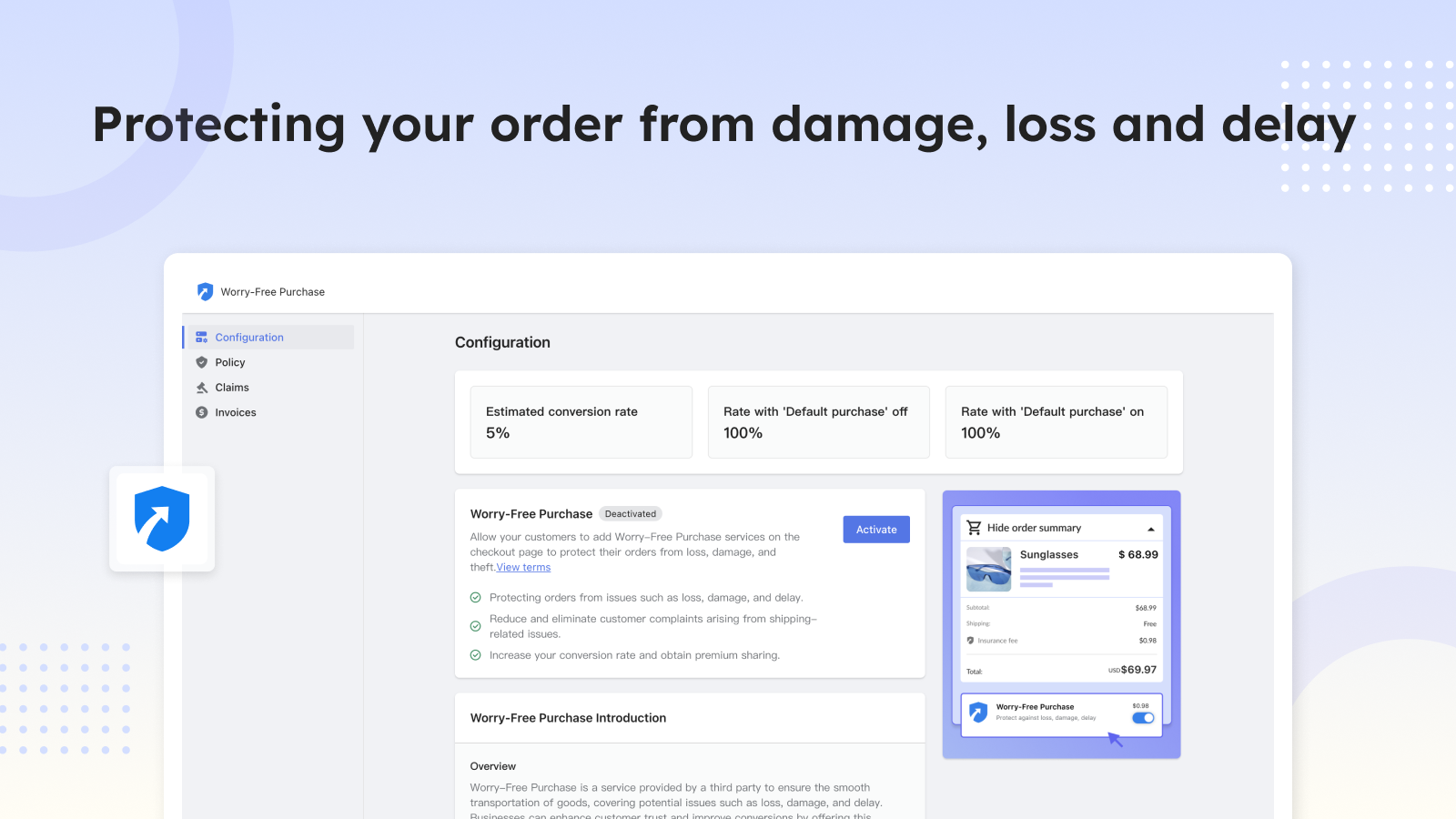Click the Sunglasses product thumbnail
Image resolution: width=1456 pixels, height=819 pixels.
[988, 569]
